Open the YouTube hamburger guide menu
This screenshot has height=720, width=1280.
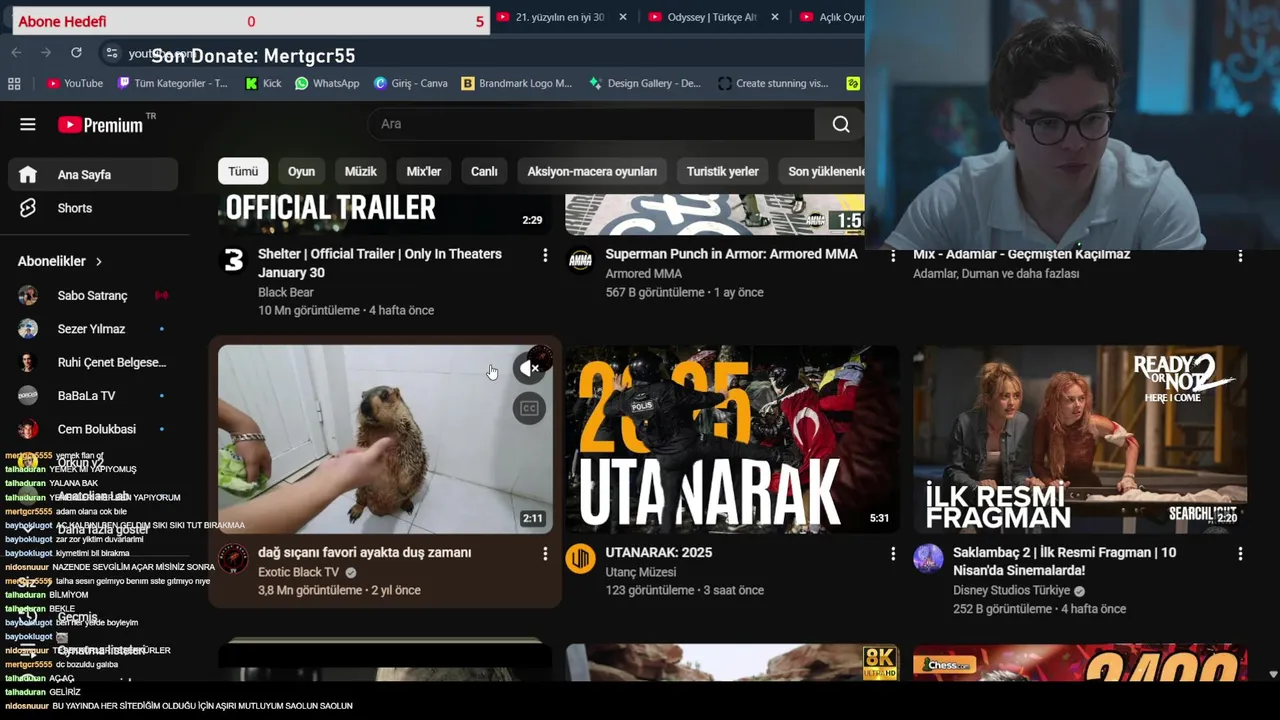[x=28, y=124]
